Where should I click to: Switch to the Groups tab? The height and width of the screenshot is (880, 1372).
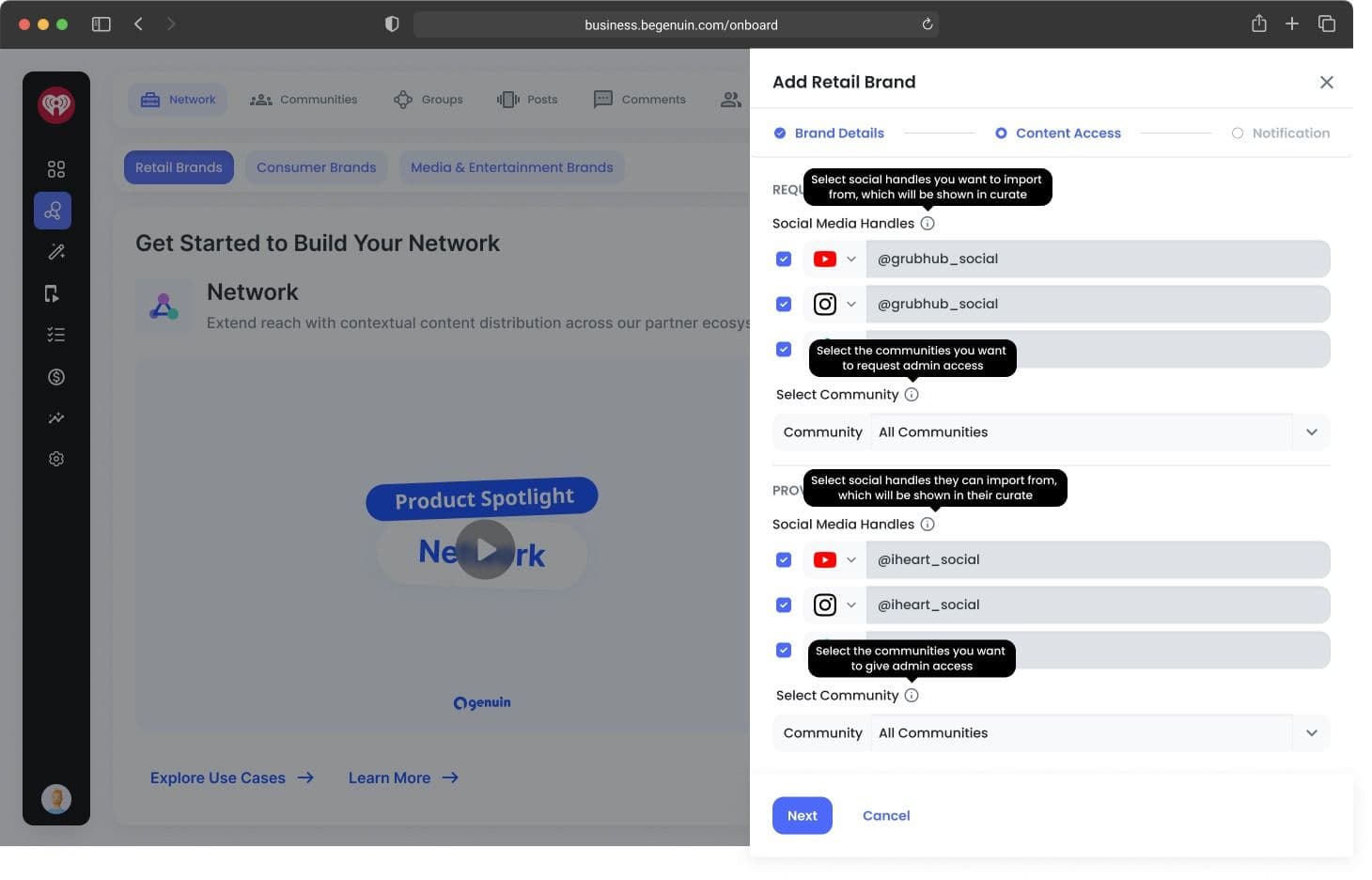pos(429,100)
